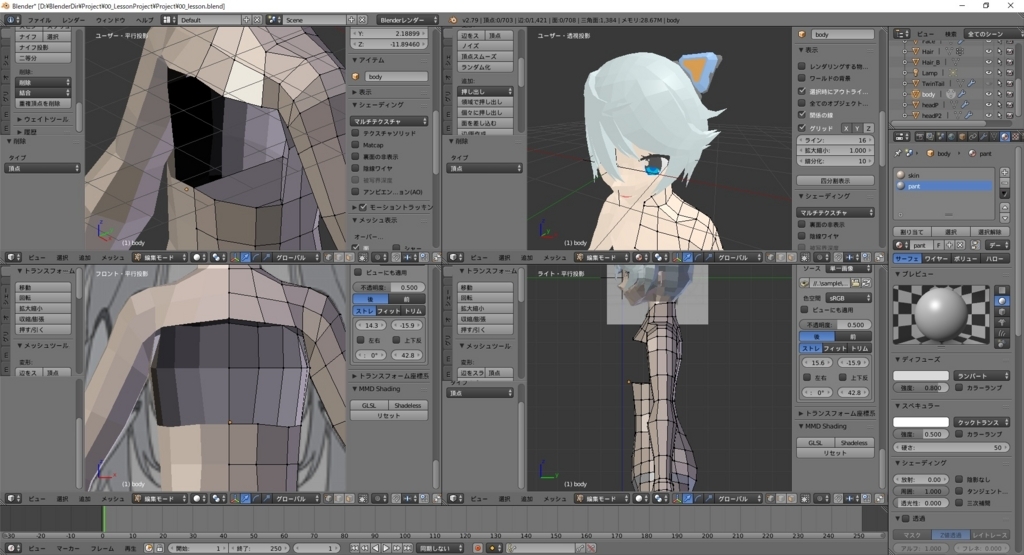Click the red auto-keyframe record button
This screenshot has height=555, width=1024.
point(478,548)
